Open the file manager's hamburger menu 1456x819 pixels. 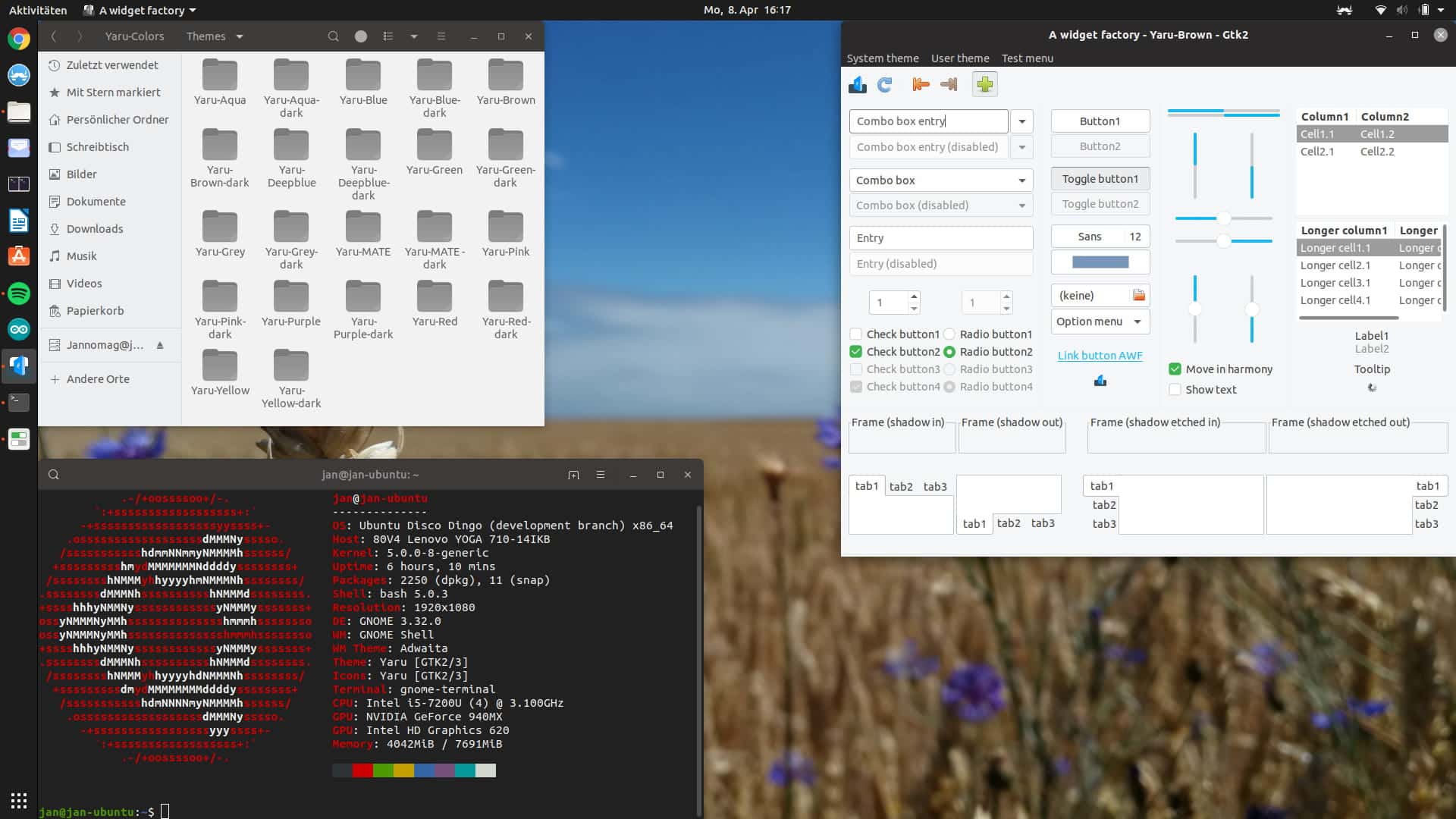pyautogui.click(x=441, y=36)
